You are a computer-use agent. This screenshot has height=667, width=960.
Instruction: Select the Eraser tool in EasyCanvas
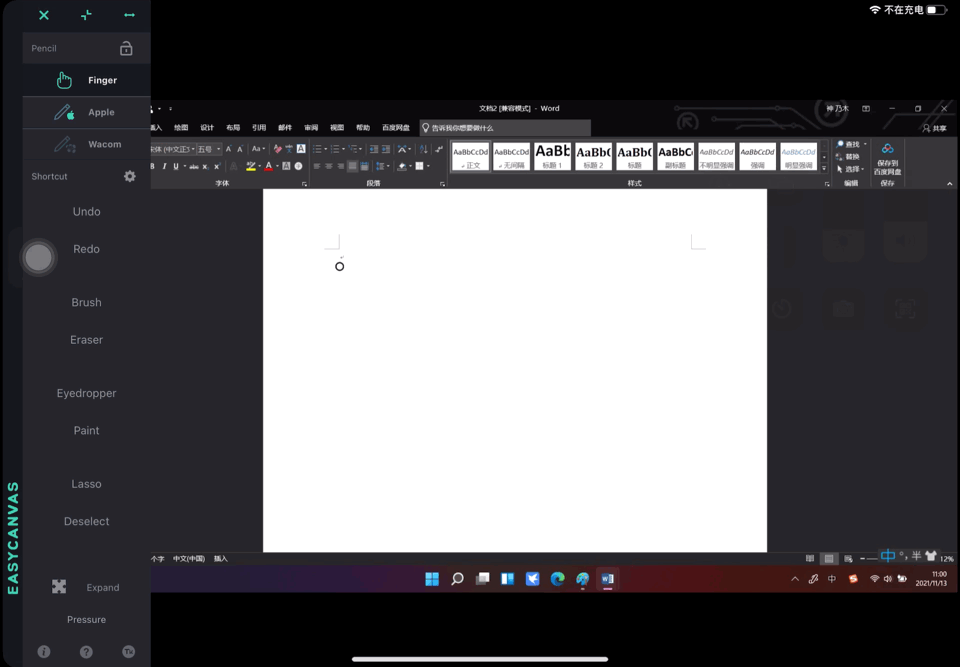(86, 339)
